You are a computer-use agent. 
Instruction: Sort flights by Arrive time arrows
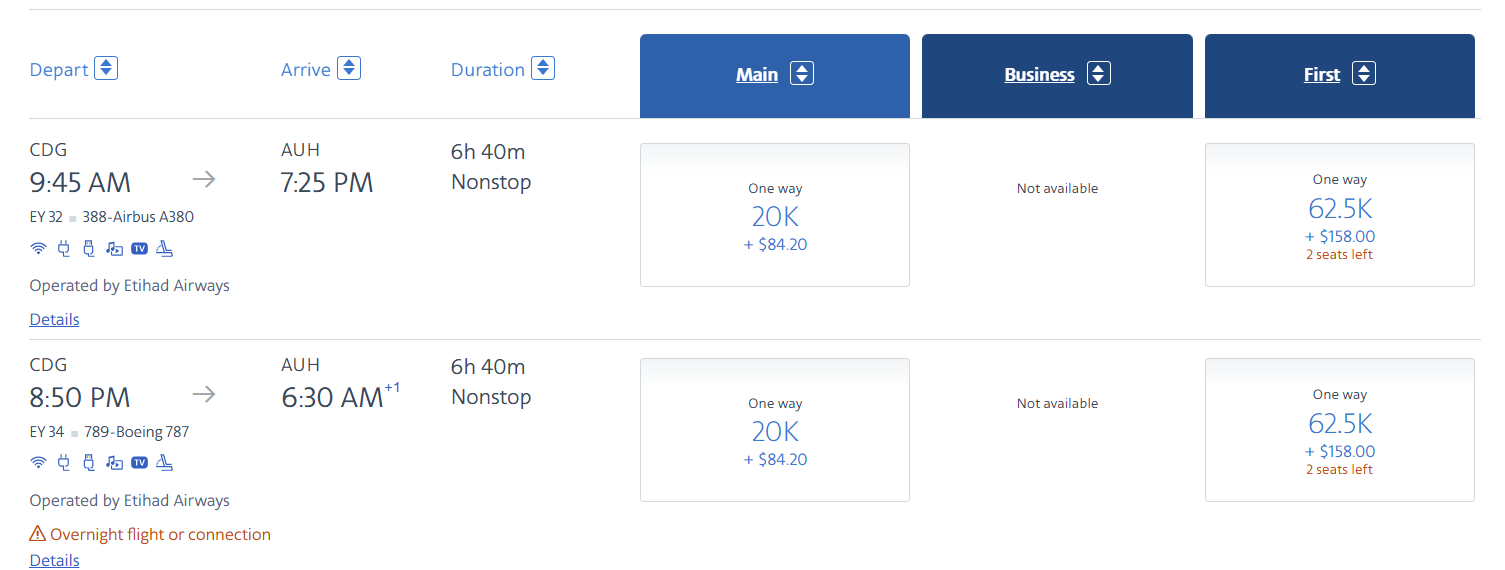point(349,68)
